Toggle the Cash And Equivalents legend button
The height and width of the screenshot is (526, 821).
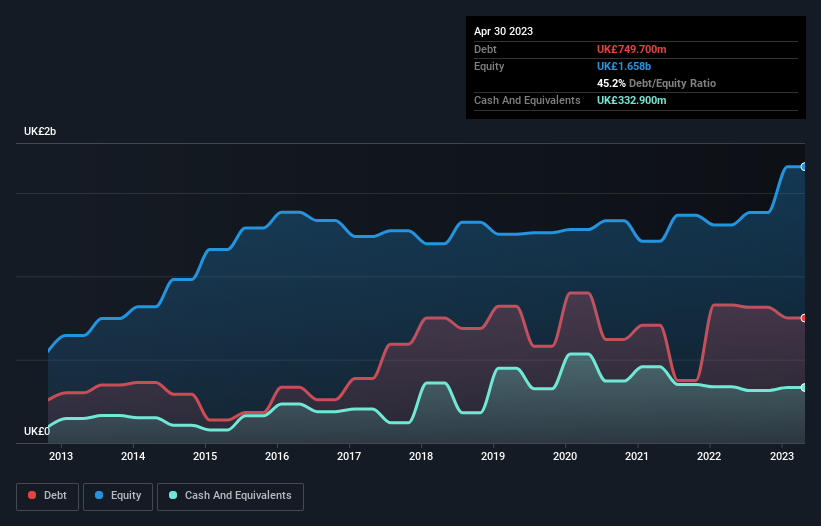(230, 496)
